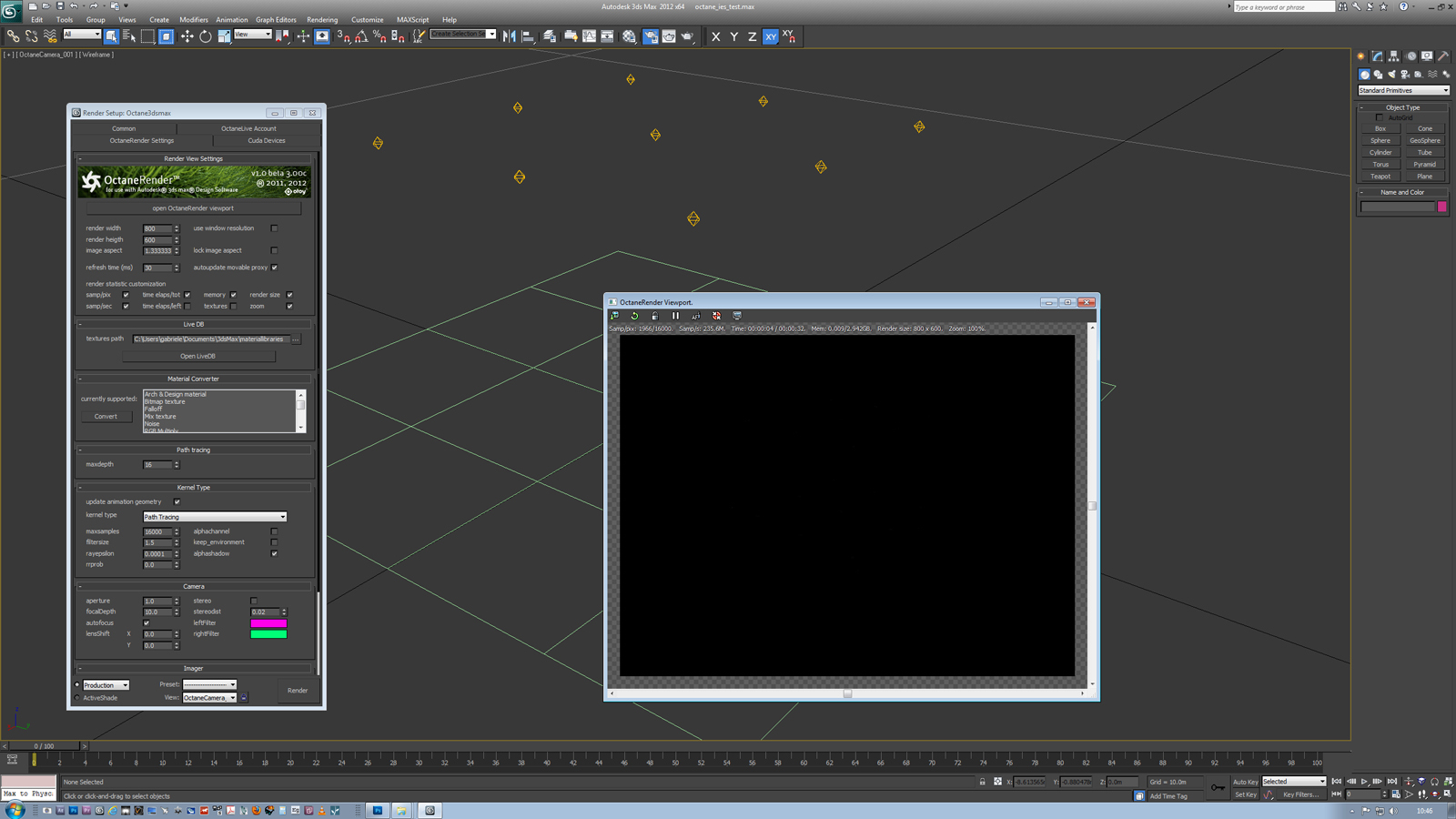Restrict to Z axis constraint

(x=752, y=36)
